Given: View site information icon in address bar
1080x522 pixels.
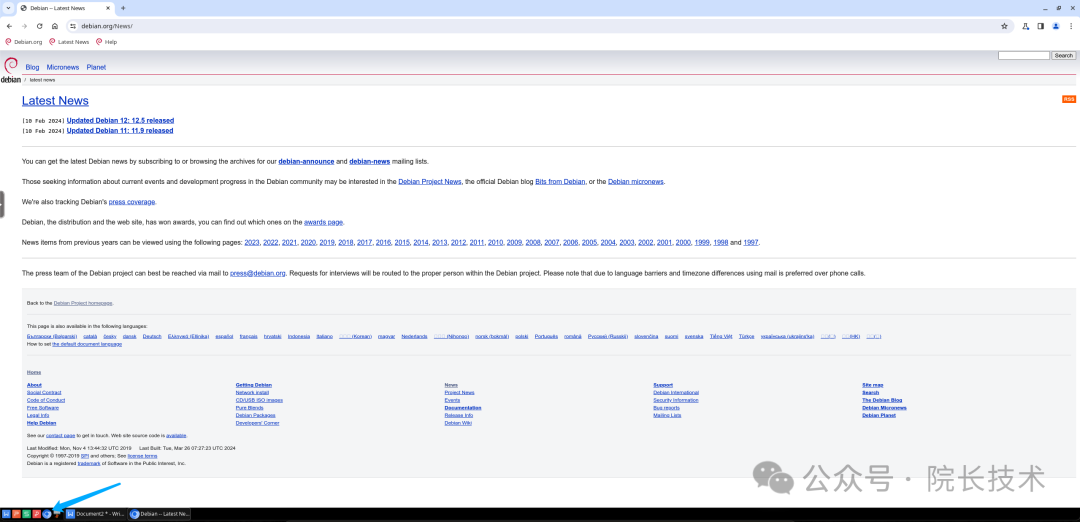Looking at the screenshot, I should (72, 26).
